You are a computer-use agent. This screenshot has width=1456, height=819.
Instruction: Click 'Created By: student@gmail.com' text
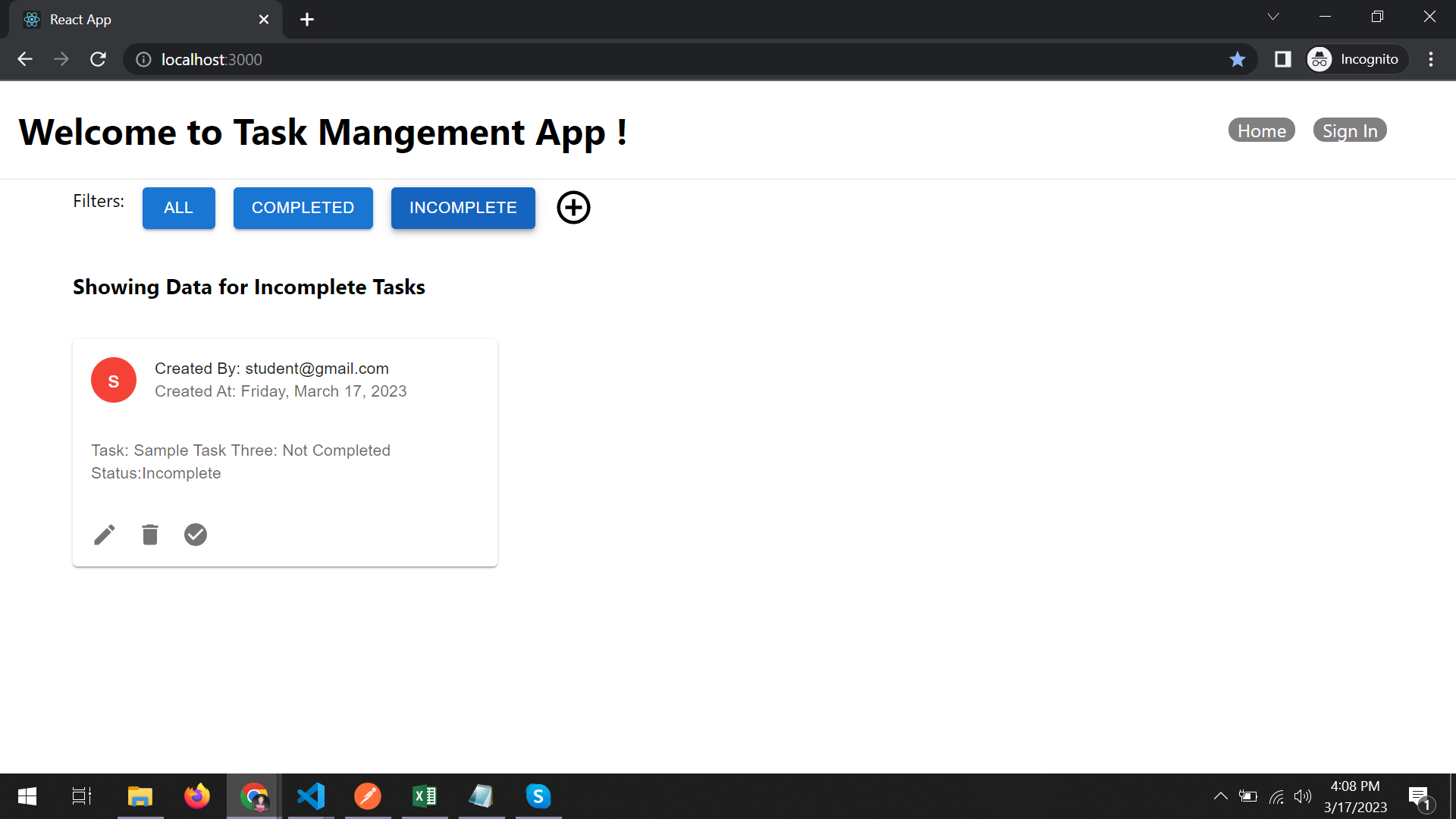(271, 369)
